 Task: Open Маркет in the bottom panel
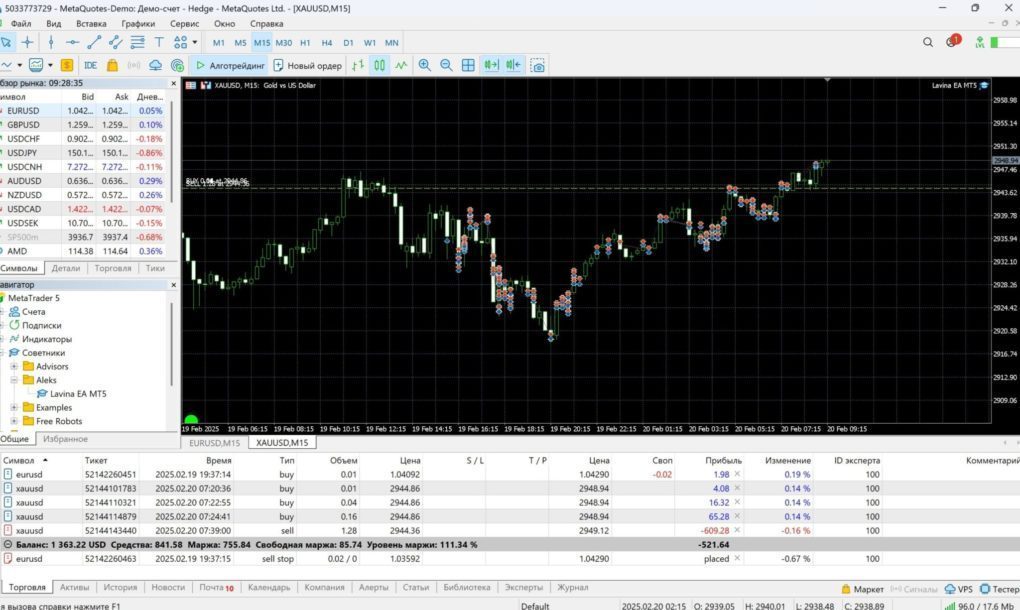pos(863,589)
